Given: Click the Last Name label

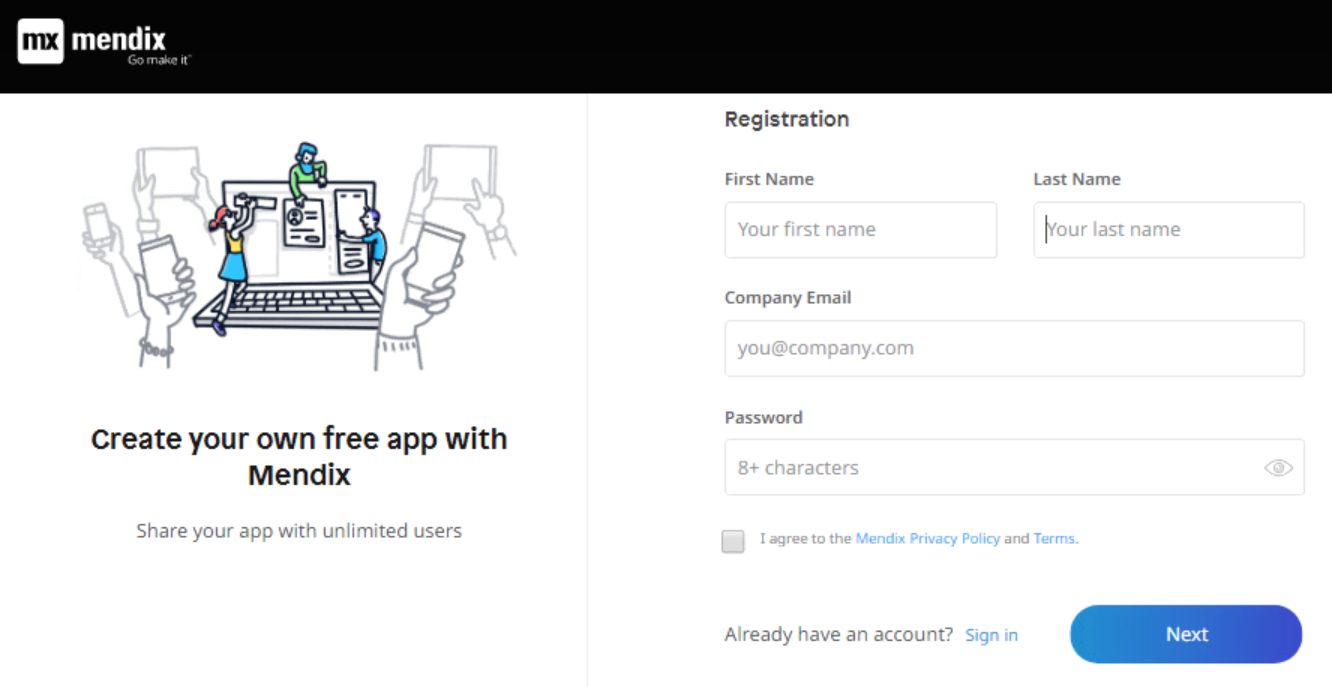Looking at the screenshot, I should point(1076,179).
